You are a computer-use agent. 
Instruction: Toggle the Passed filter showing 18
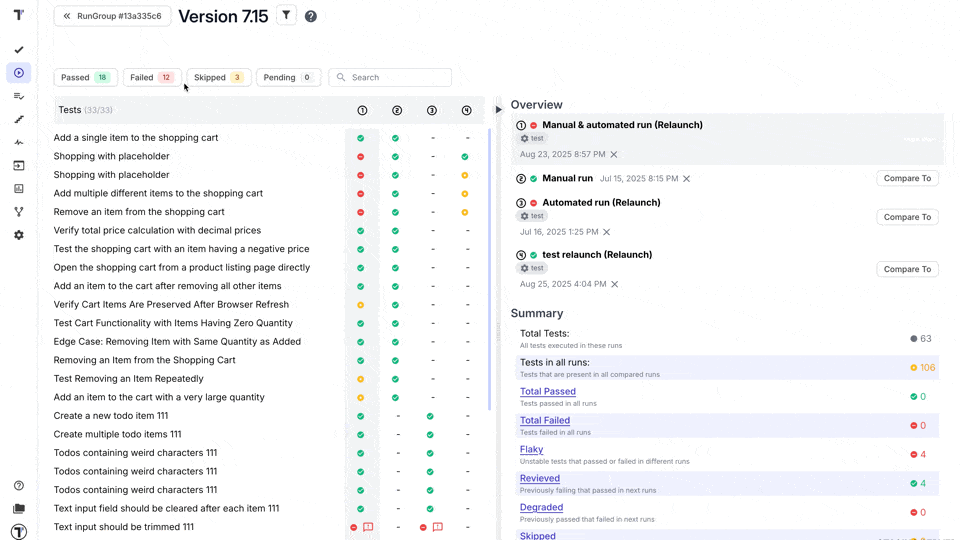click(x=85, y=77)
